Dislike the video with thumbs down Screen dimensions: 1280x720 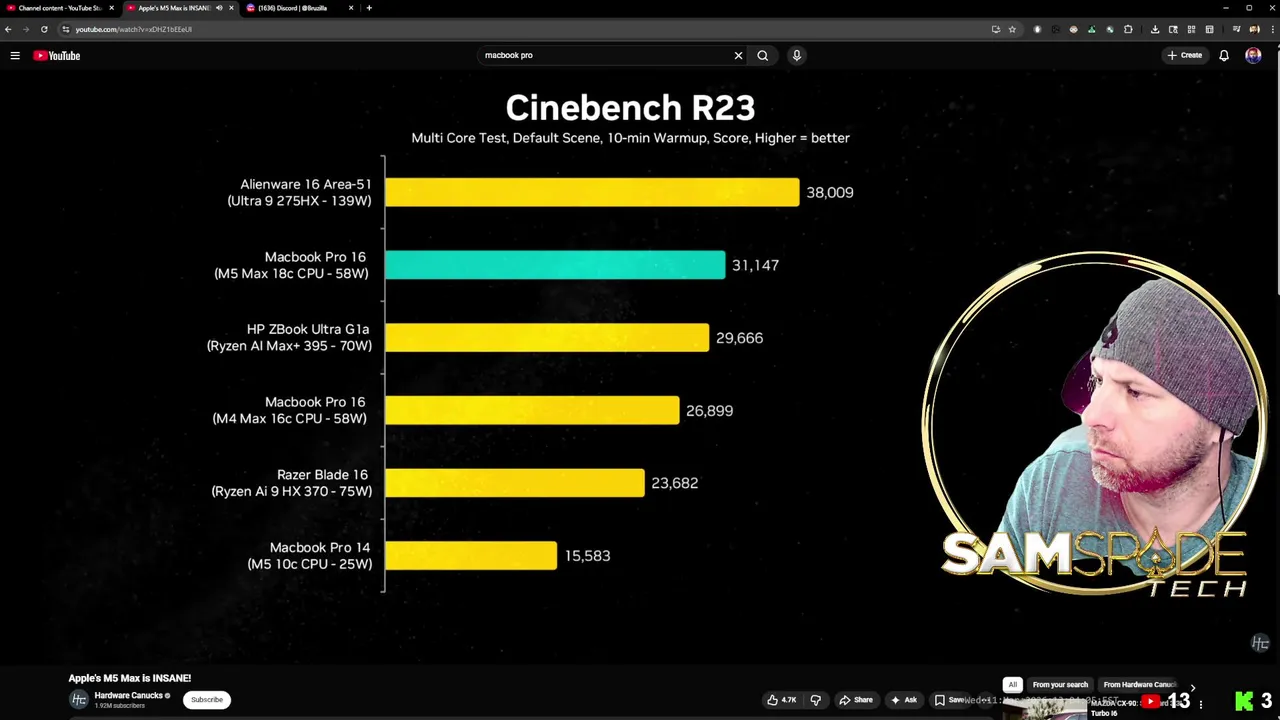pyautogui.click(x=815, y=700)
